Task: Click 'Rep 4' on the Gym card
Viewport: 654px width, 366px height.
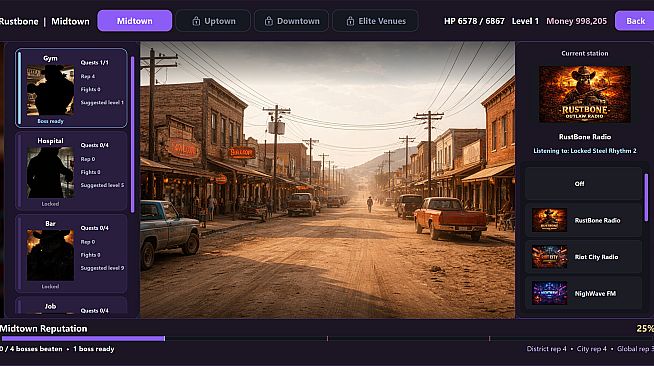Action: pos(88,76)
